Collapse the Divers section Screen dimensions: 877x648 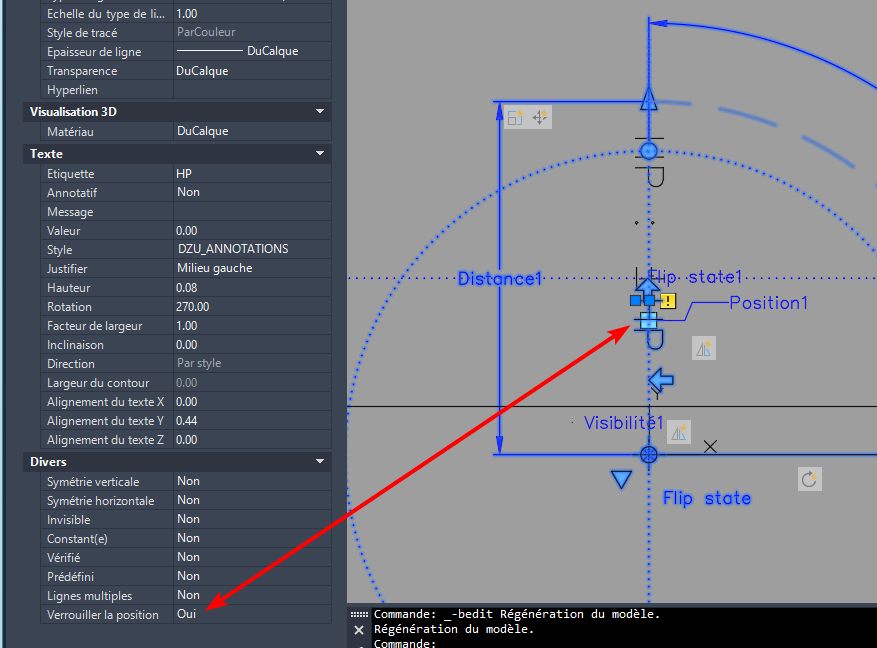pyautogui.click(x=320, y=461)
